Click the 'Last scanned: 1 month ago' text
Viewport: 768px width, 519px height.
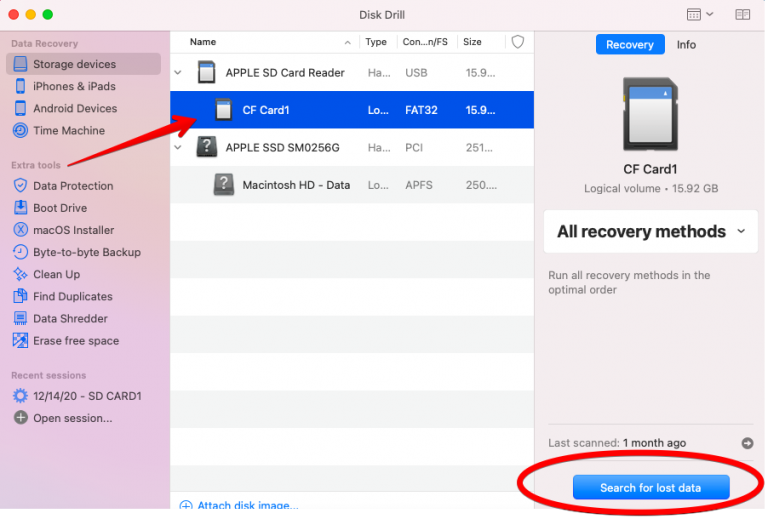point(617,443)
